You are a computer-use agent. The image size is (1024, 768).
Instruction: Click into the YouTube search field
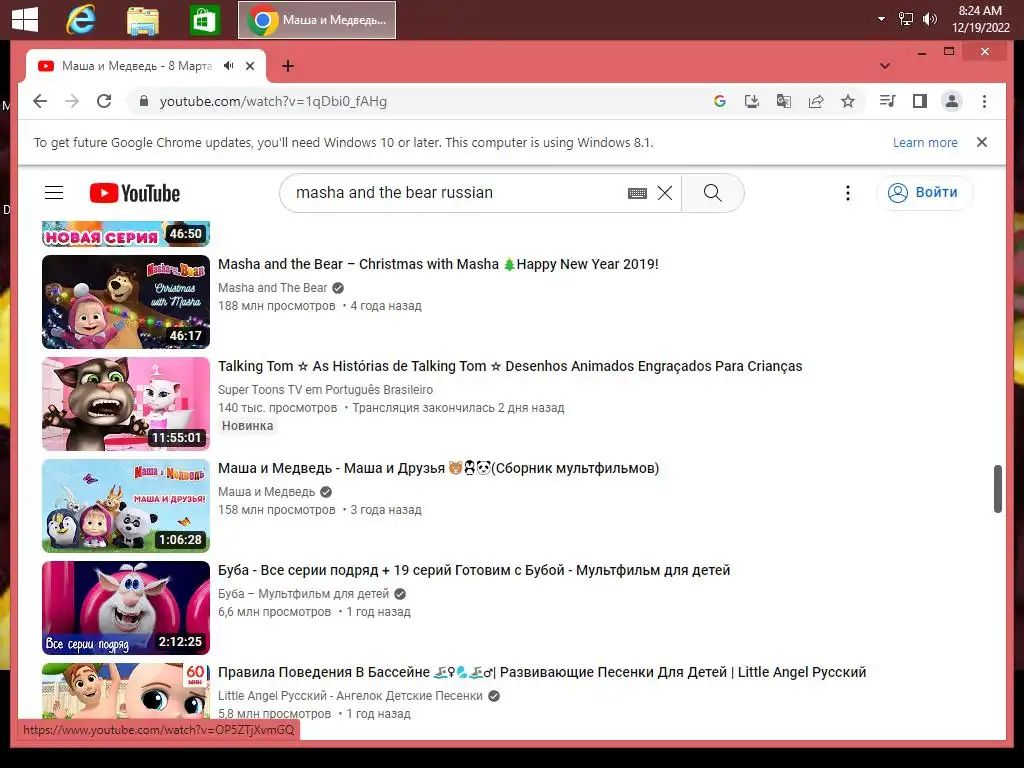pos(457,193)
